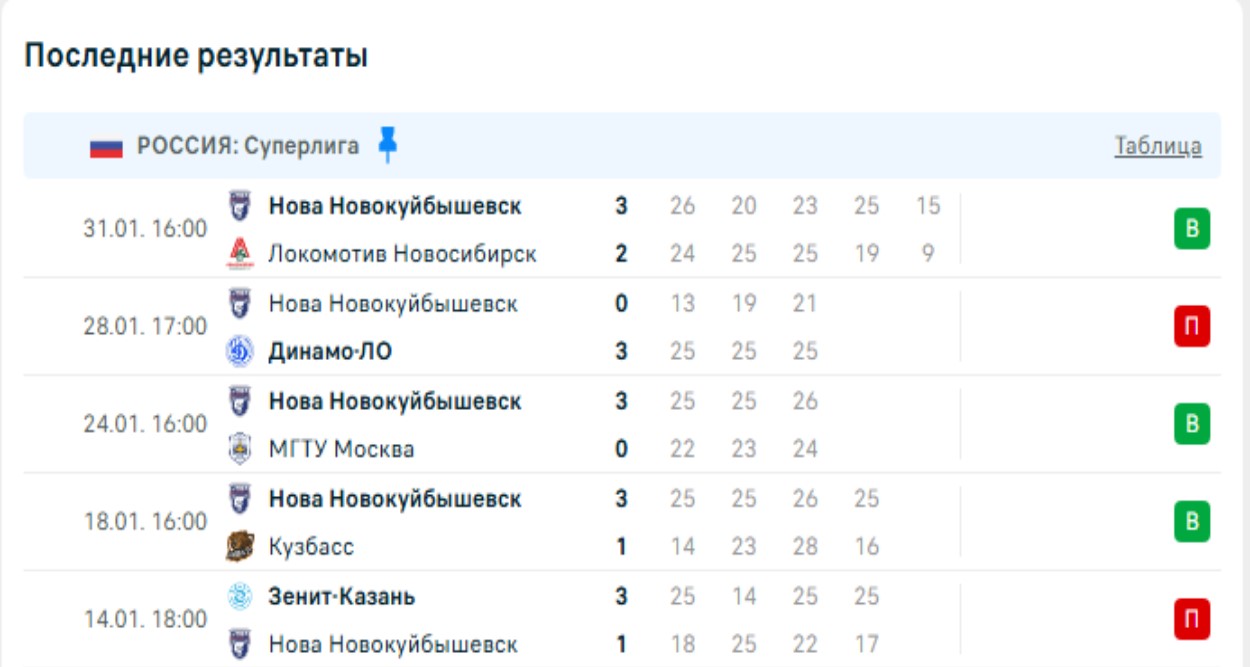1250x667 pixels.
Task: Click the Russian flag icon
Action: 106,148
